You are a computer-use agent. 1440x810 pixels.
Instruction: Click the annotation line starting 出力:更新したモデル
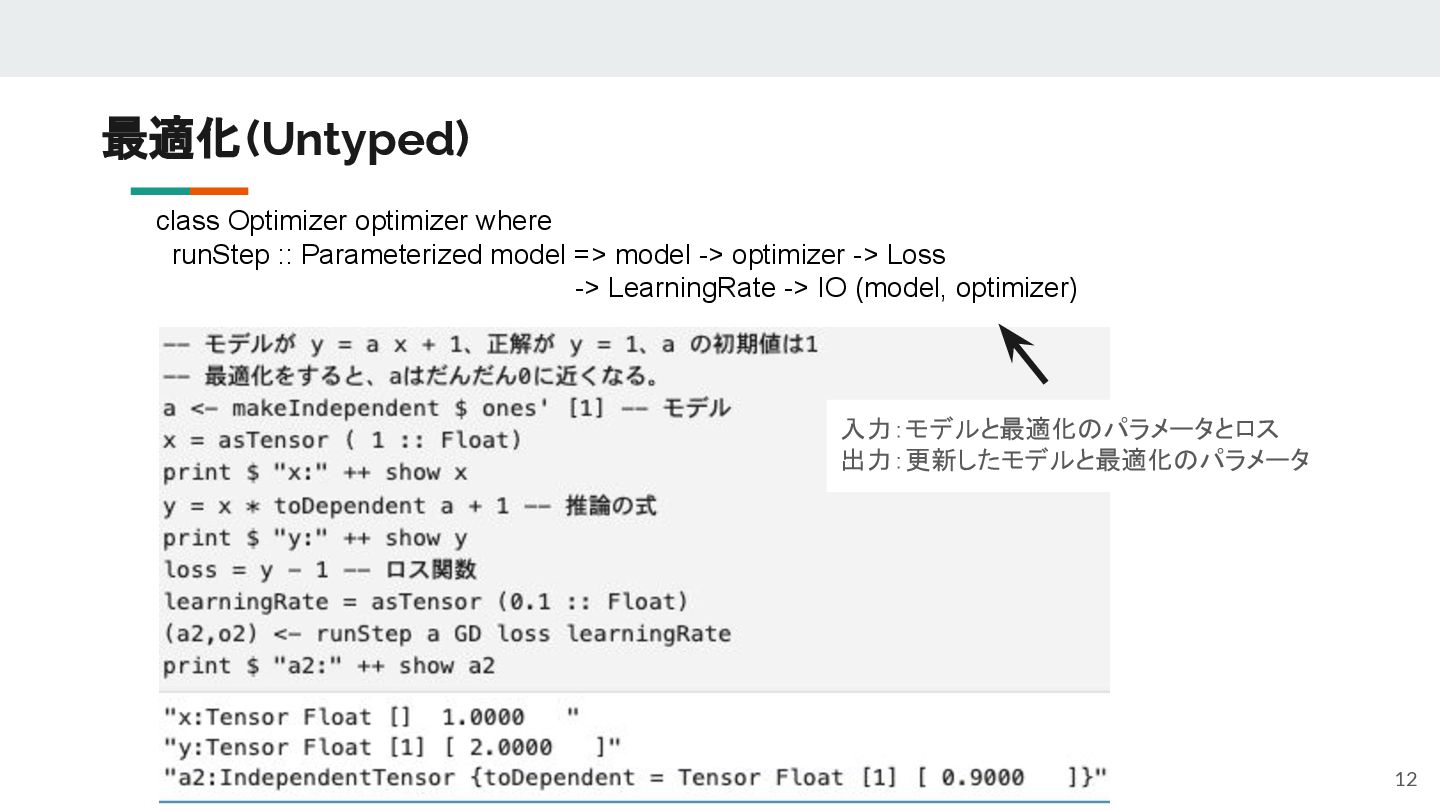tap(1075, 461)
